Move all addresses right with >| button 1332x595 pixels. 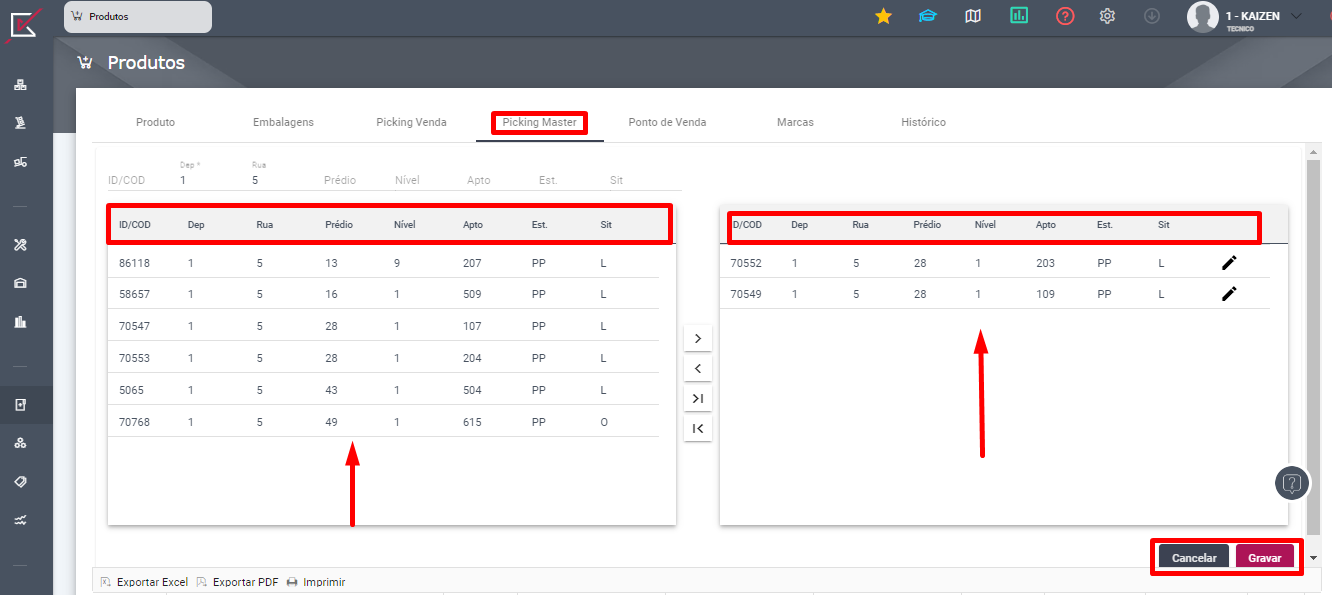pyautogui.click(x=697, y=399)
